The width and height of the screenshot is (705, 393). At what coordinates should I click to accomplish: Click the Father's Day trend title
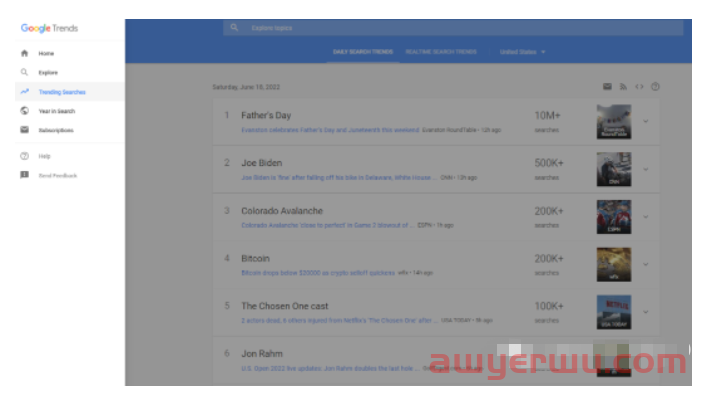(x=266, y=116)
